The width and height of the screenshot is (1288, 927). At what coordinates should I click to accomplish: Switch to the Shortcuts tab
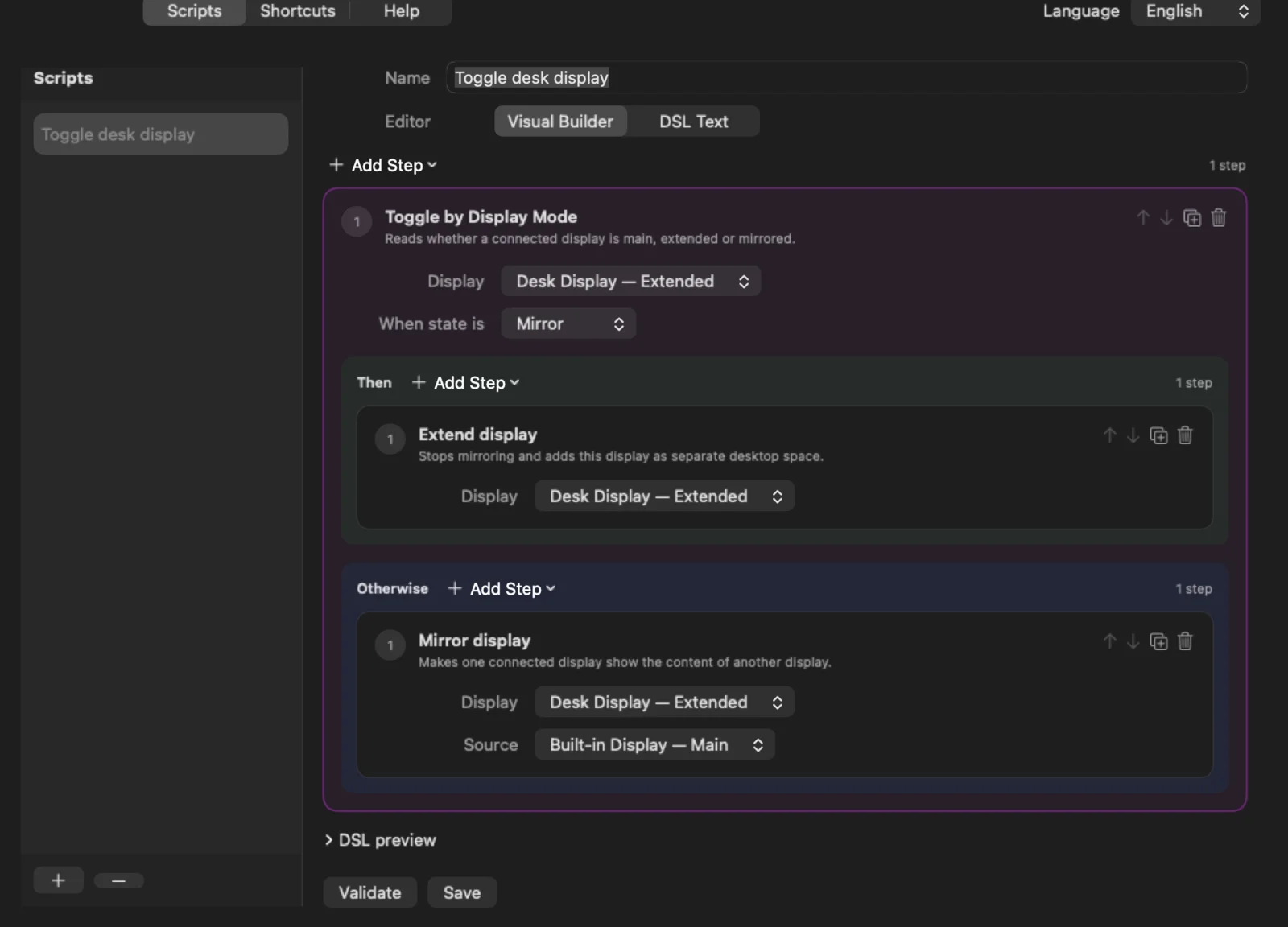(298, 11)
